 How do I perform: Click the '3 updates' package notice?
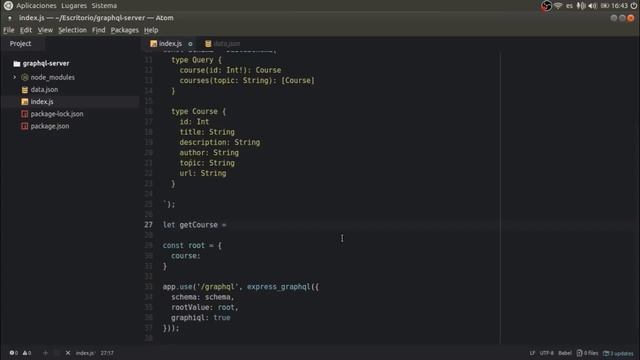(618, 353)
